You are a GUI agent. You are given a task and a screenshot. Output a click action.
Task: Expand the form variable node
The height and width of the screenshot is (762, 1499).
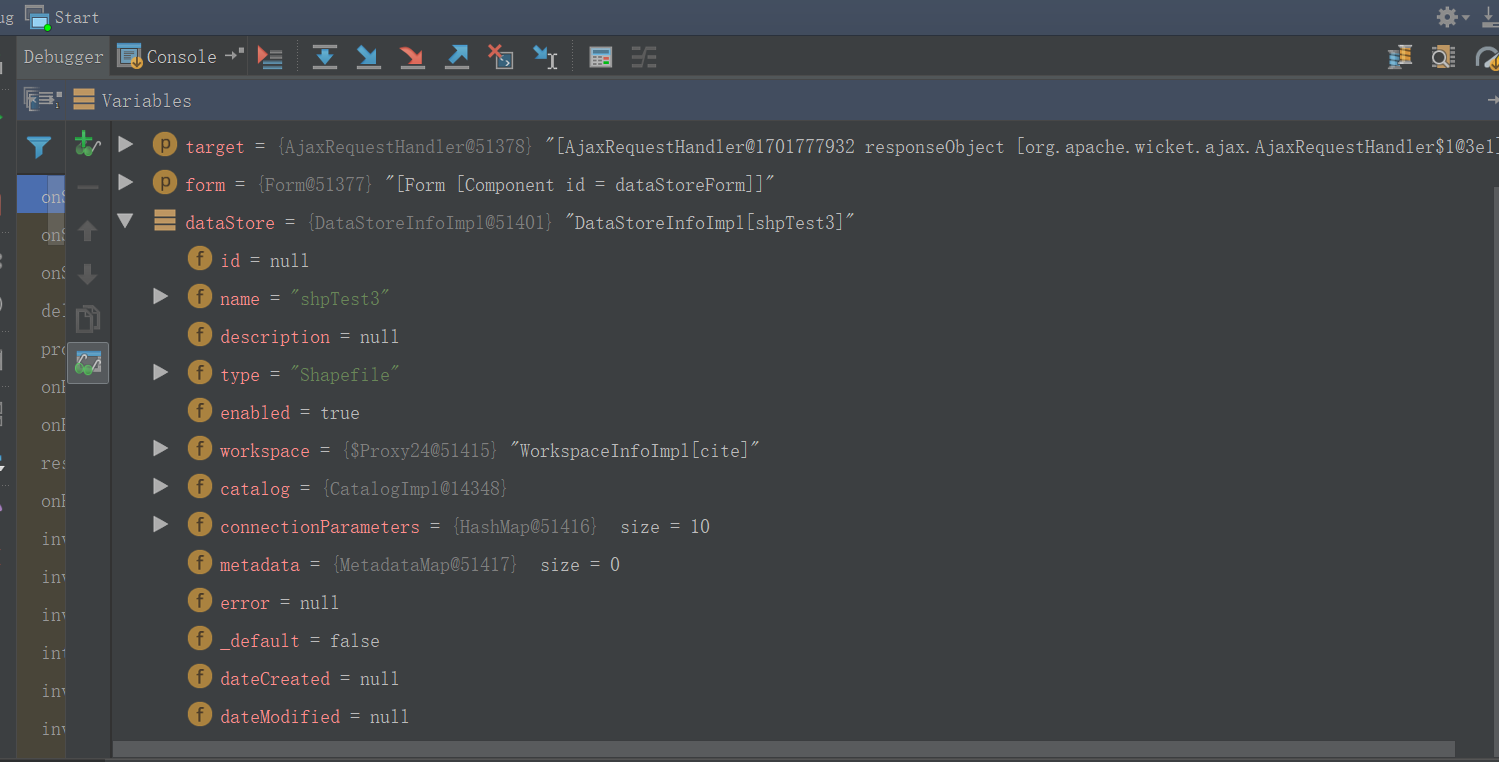(x=125, y=183)
